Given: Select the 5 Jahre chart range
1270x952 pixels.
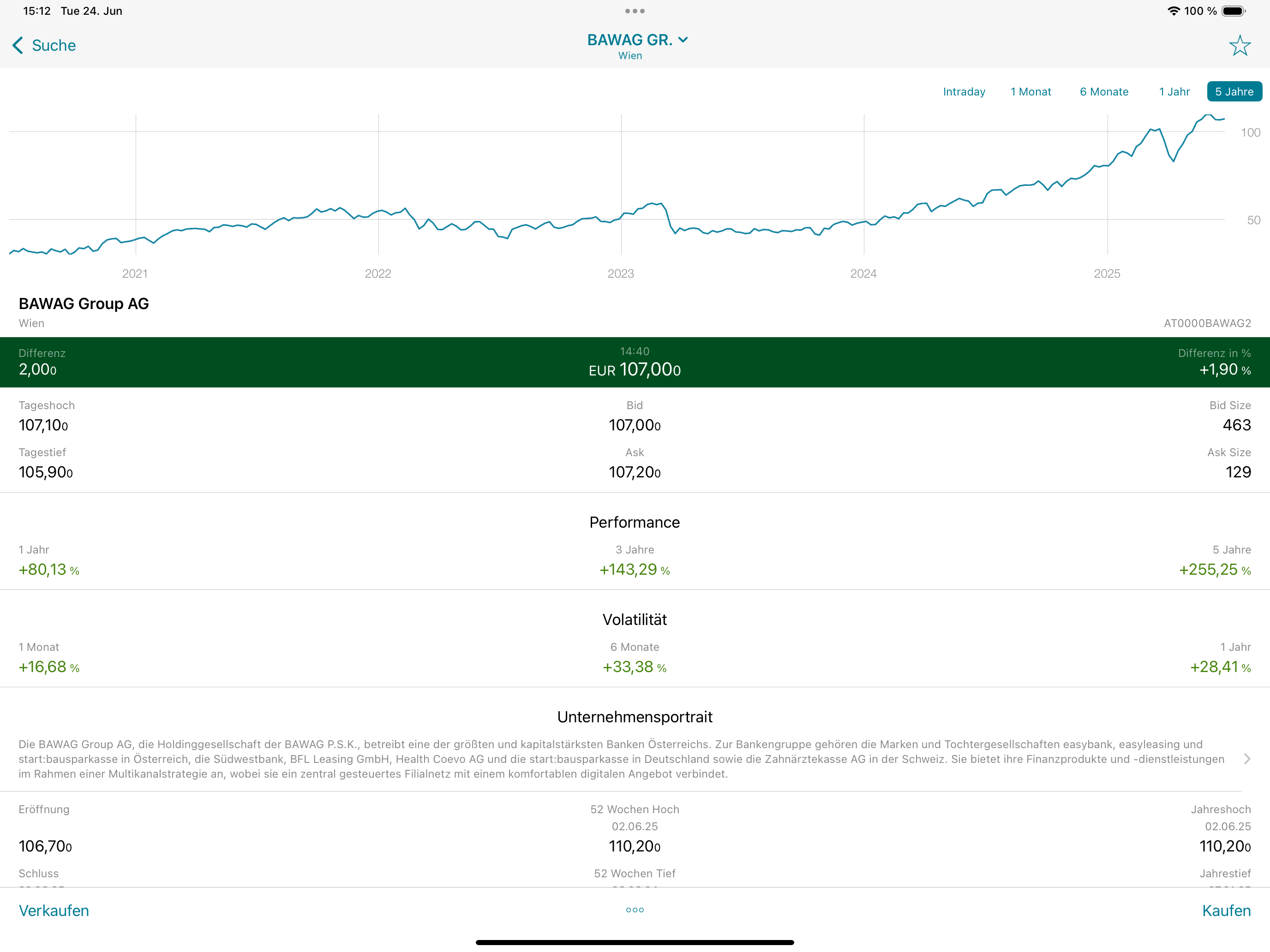Looking at the screenshot, I should [x=1234, y=92].
